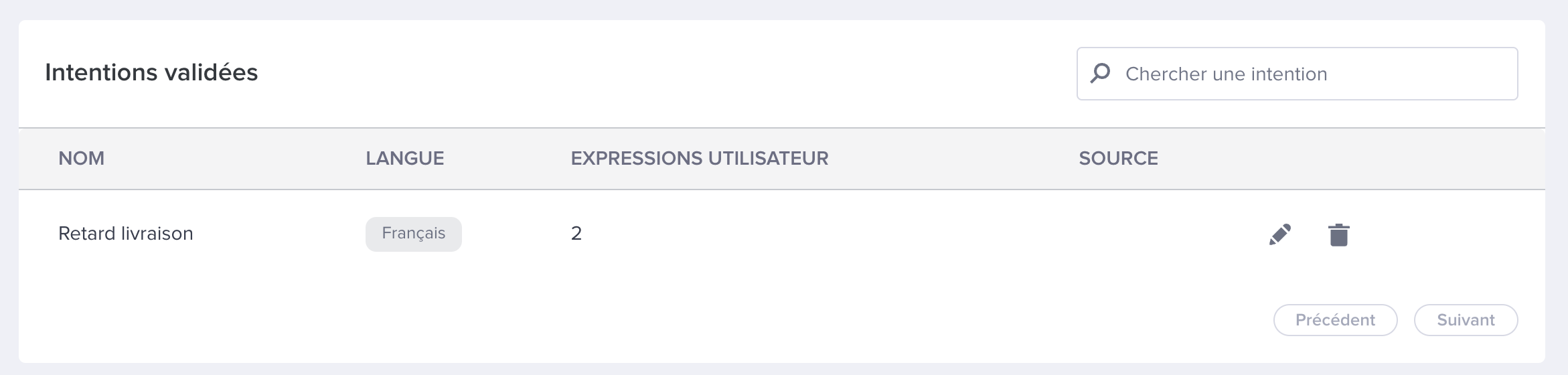Click the magnifying glass search icon
Screen dimensions: 1568x375
pos(1100,73)
